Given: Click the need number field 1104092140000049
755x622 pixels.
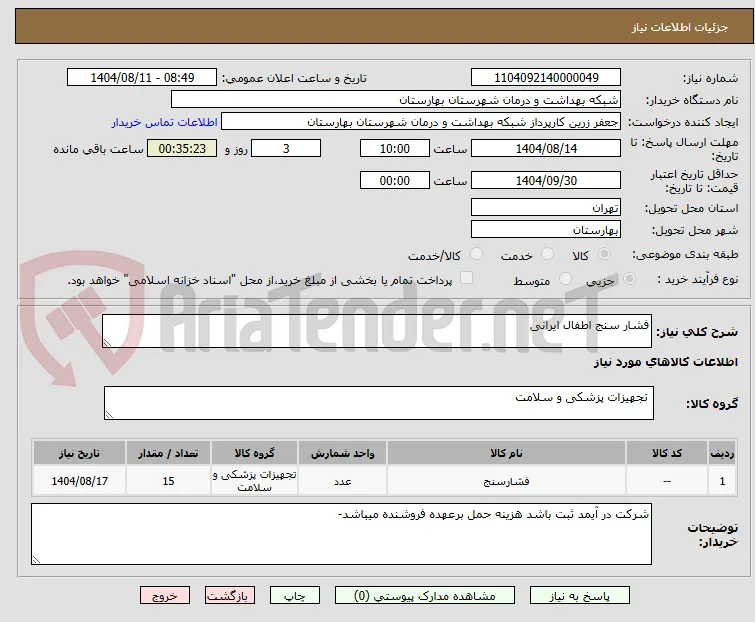Looking at the screenshot, I should click(546, 78).
